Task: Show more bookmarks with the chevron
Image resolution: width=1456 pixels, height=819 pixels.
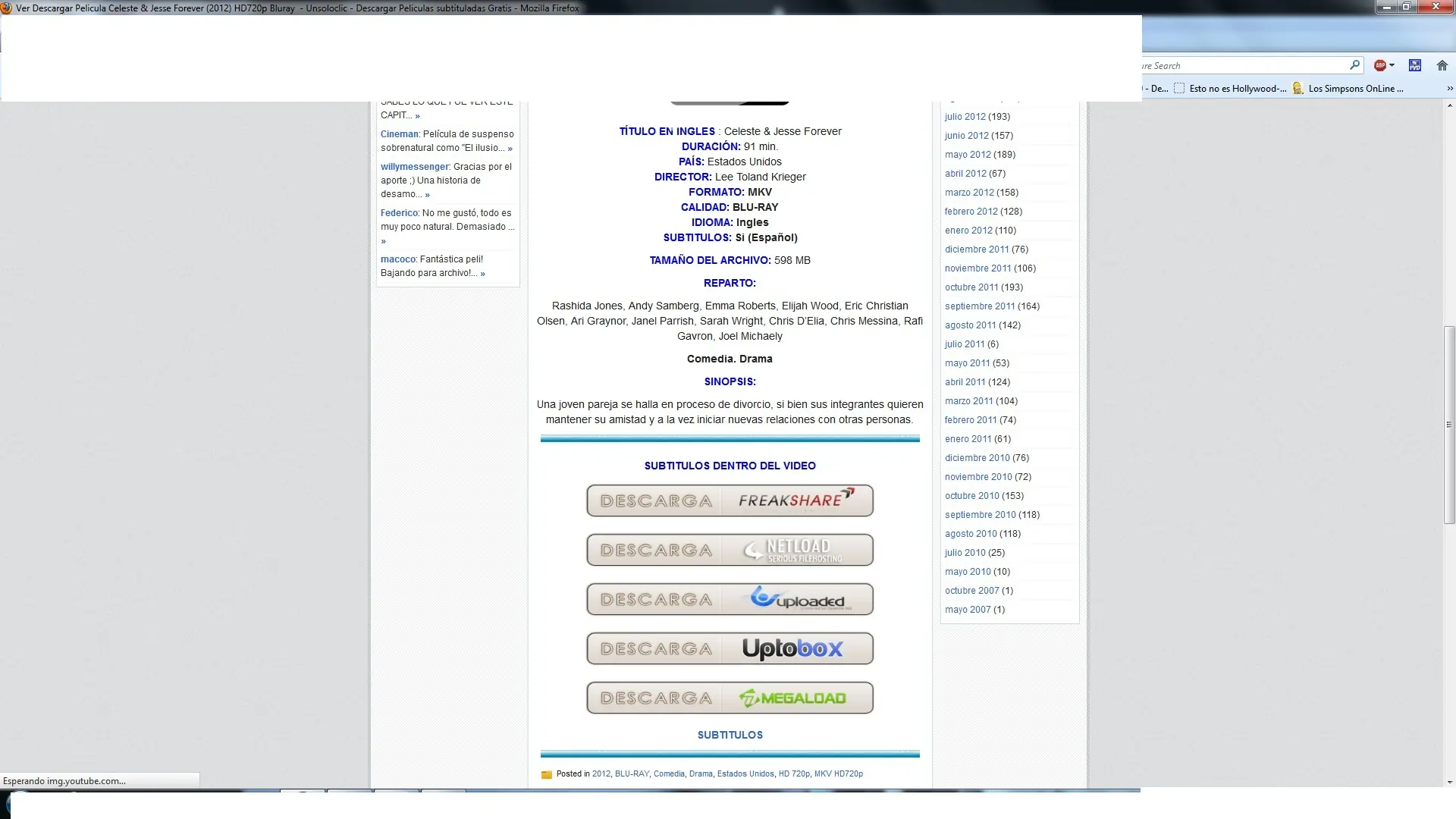Action: pyautogui.click(x=1449, y=88)
